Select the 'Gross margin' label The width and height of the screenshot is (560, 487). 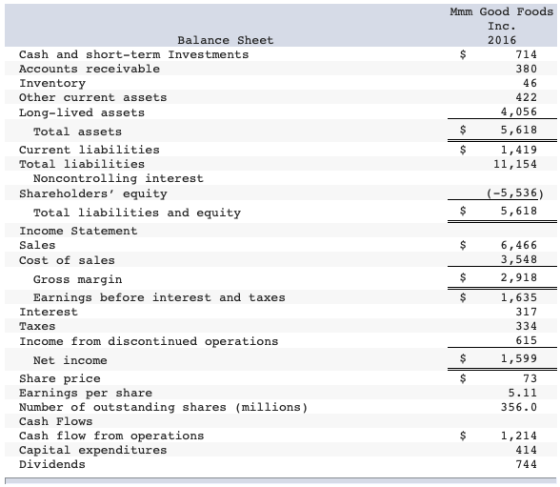[78, 279]
